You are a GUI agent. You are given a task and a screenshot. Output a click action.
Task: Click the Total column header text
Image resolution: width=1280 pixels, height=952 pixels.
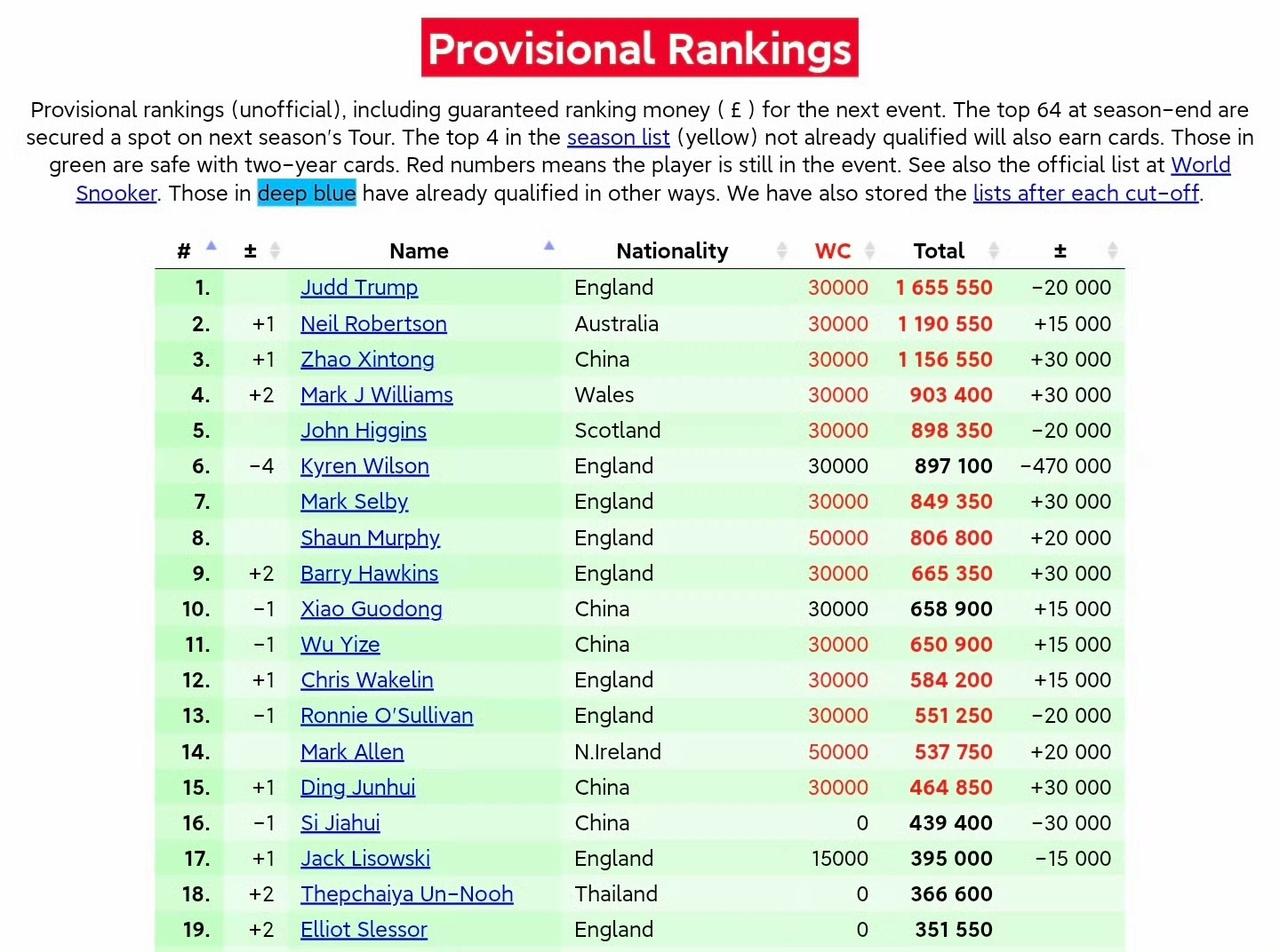point(938,251)
